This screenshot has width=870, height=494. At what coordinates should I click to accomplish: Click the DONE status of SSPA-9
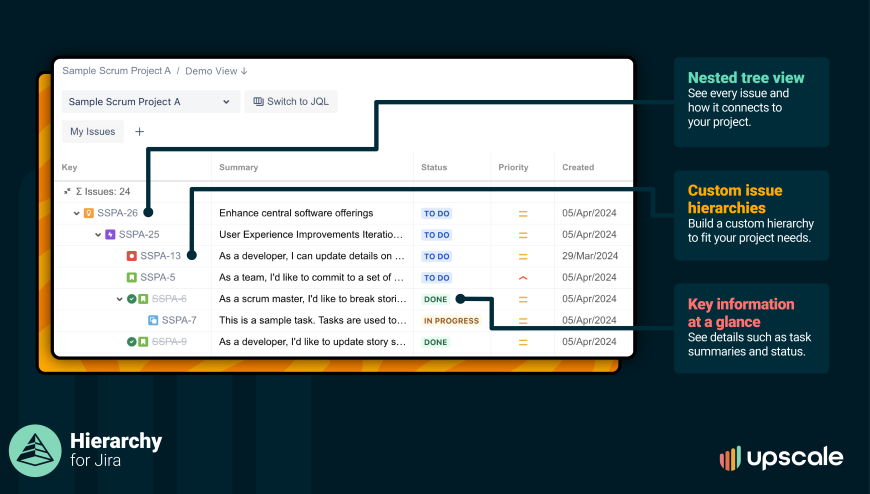(436, 342)
